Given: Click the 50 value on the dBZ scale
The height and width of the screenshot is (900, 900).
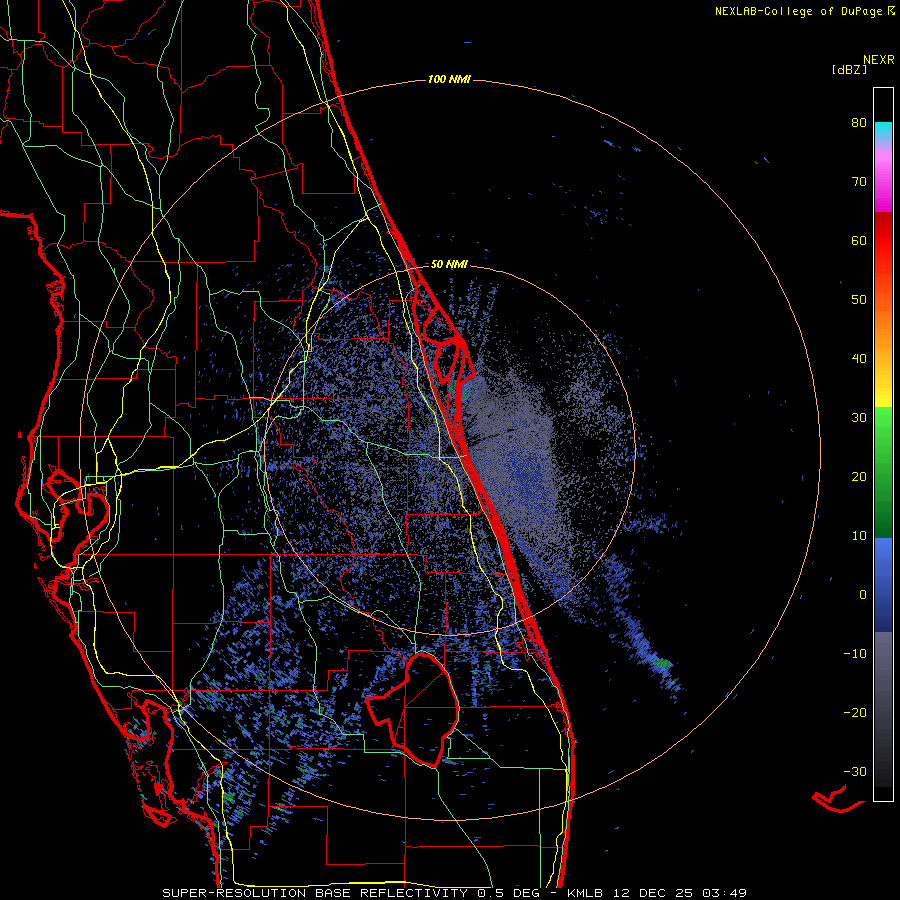Looking at the screenshot, I should click(x=859, y=300).
